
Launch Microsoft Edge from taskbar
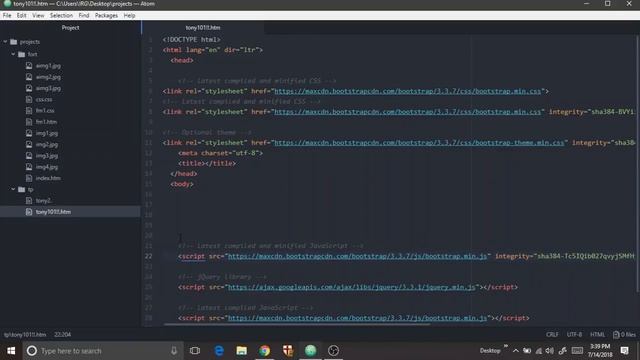[219, 351]
